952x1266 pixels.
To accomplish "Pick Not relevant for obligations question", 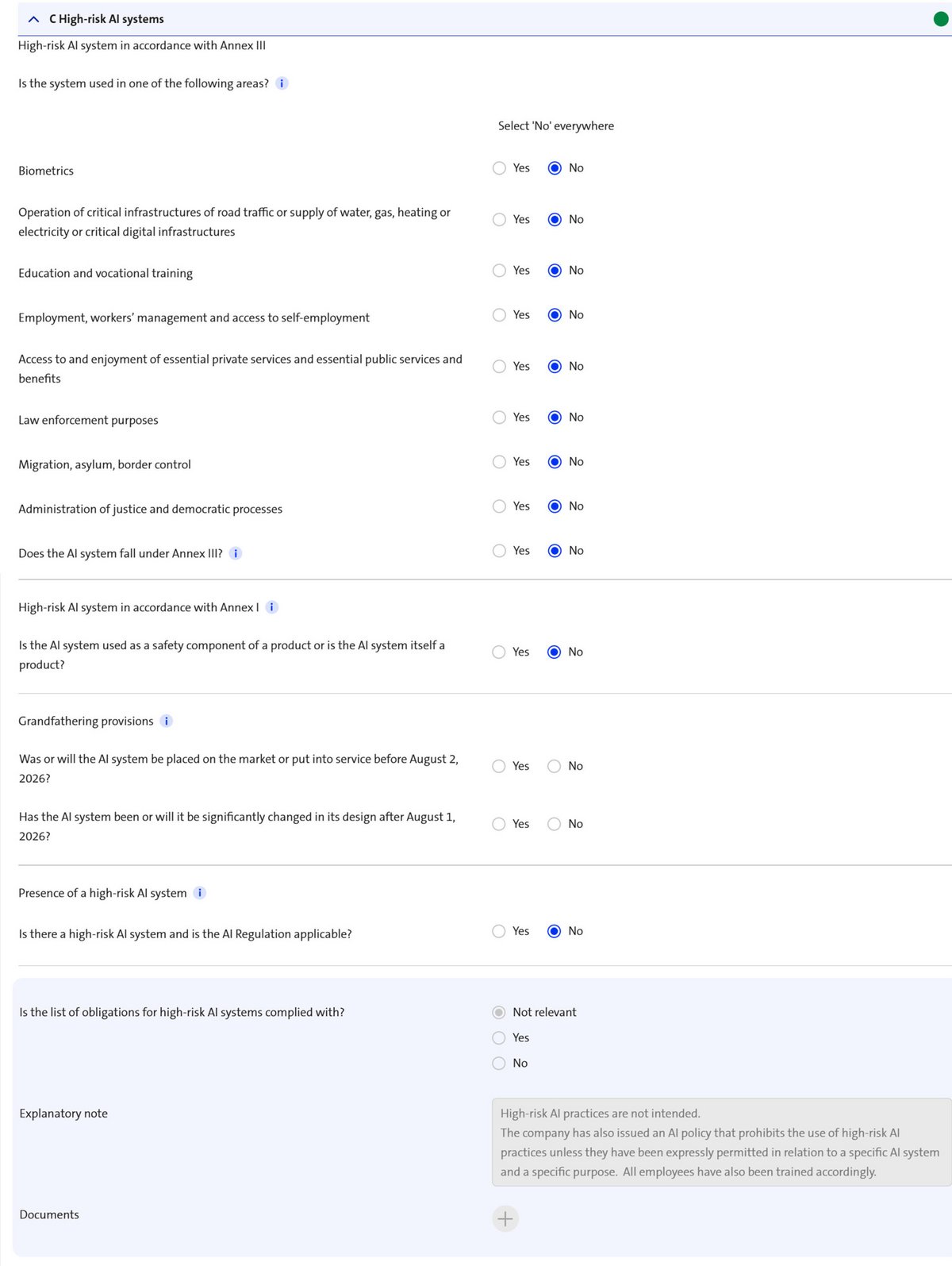I will pyautogui.click(x=499, y=1012).
